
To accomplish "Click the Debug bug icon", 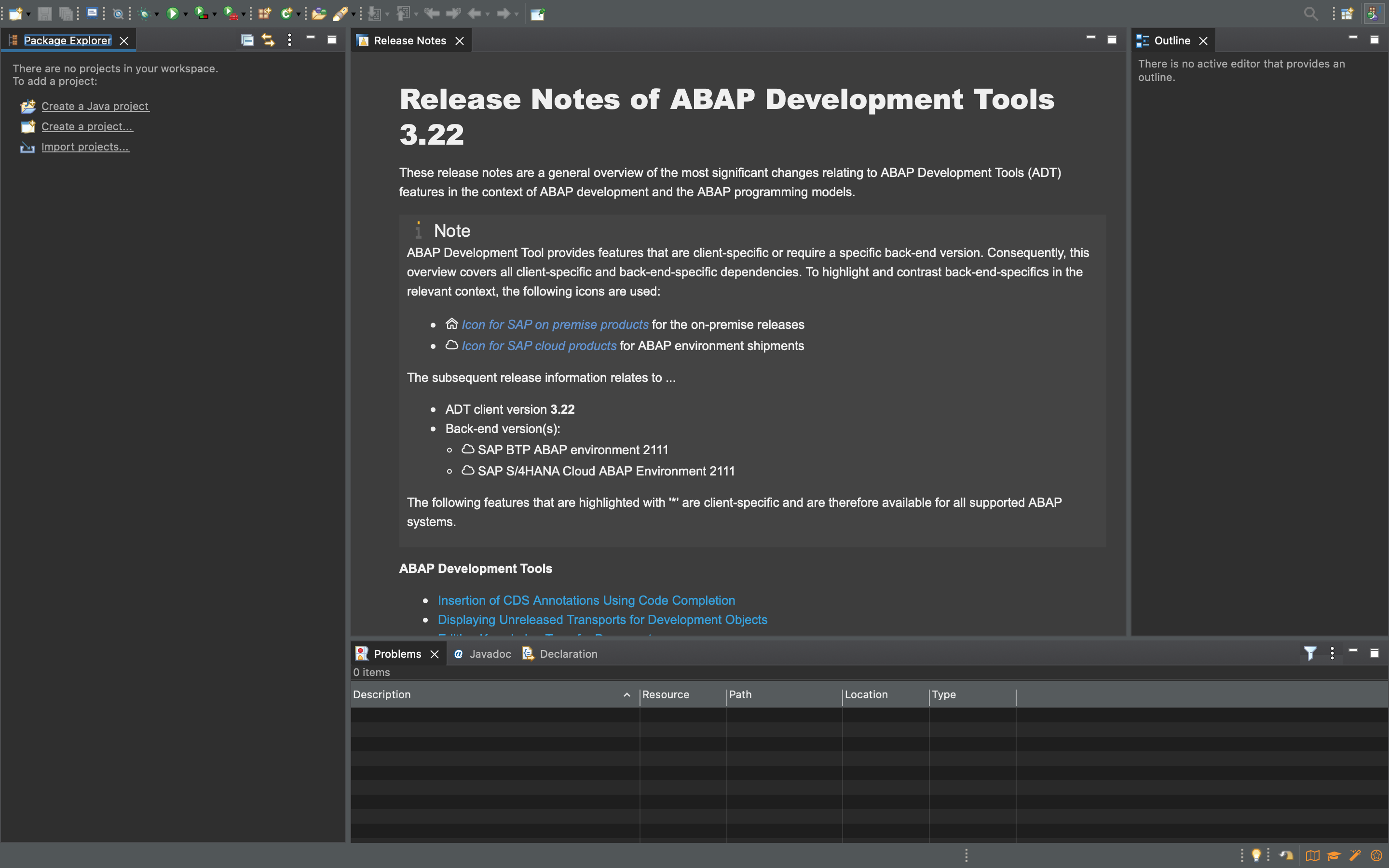I will pos(145,14).
